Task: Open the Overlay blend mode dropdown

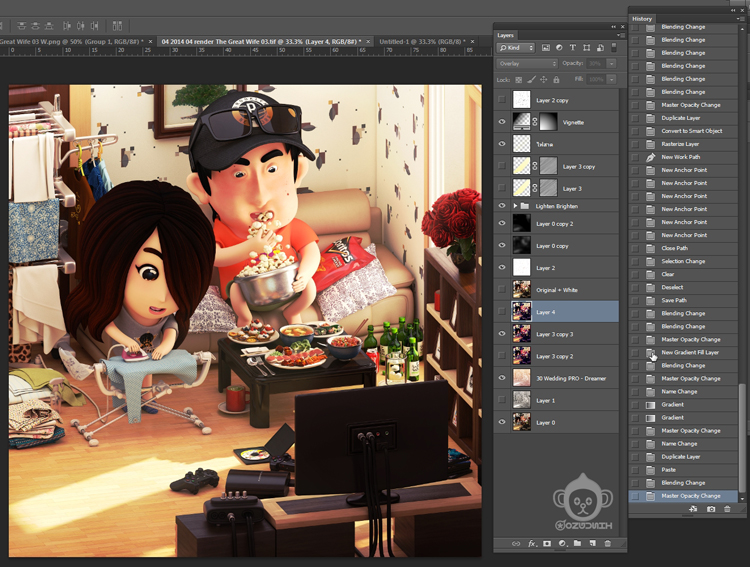Action: point(527,64)
